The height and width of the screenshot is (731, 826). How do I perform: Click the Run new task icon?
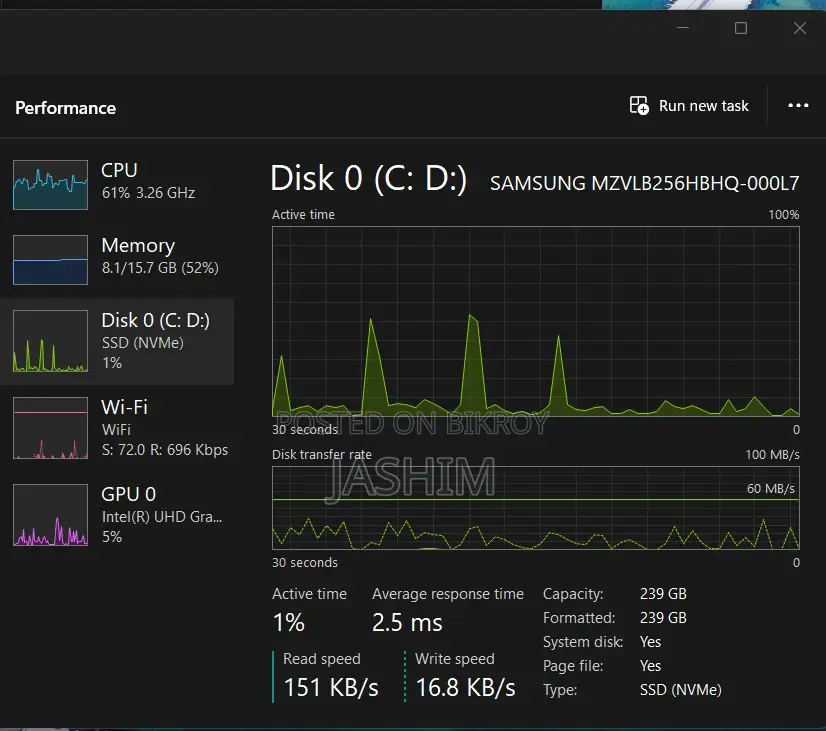click(639, 106)
